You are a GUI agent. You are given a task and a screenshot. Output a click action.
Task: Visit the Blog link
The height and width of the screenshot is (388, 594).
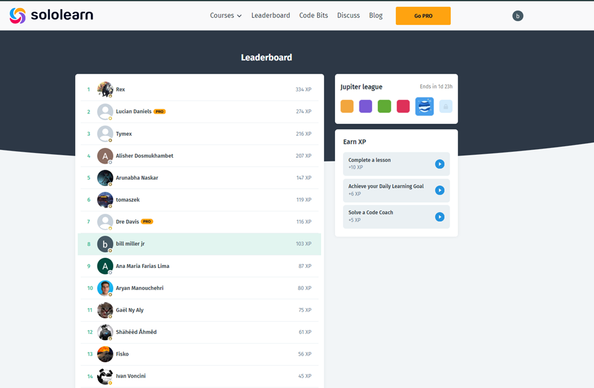click(375, 16)
